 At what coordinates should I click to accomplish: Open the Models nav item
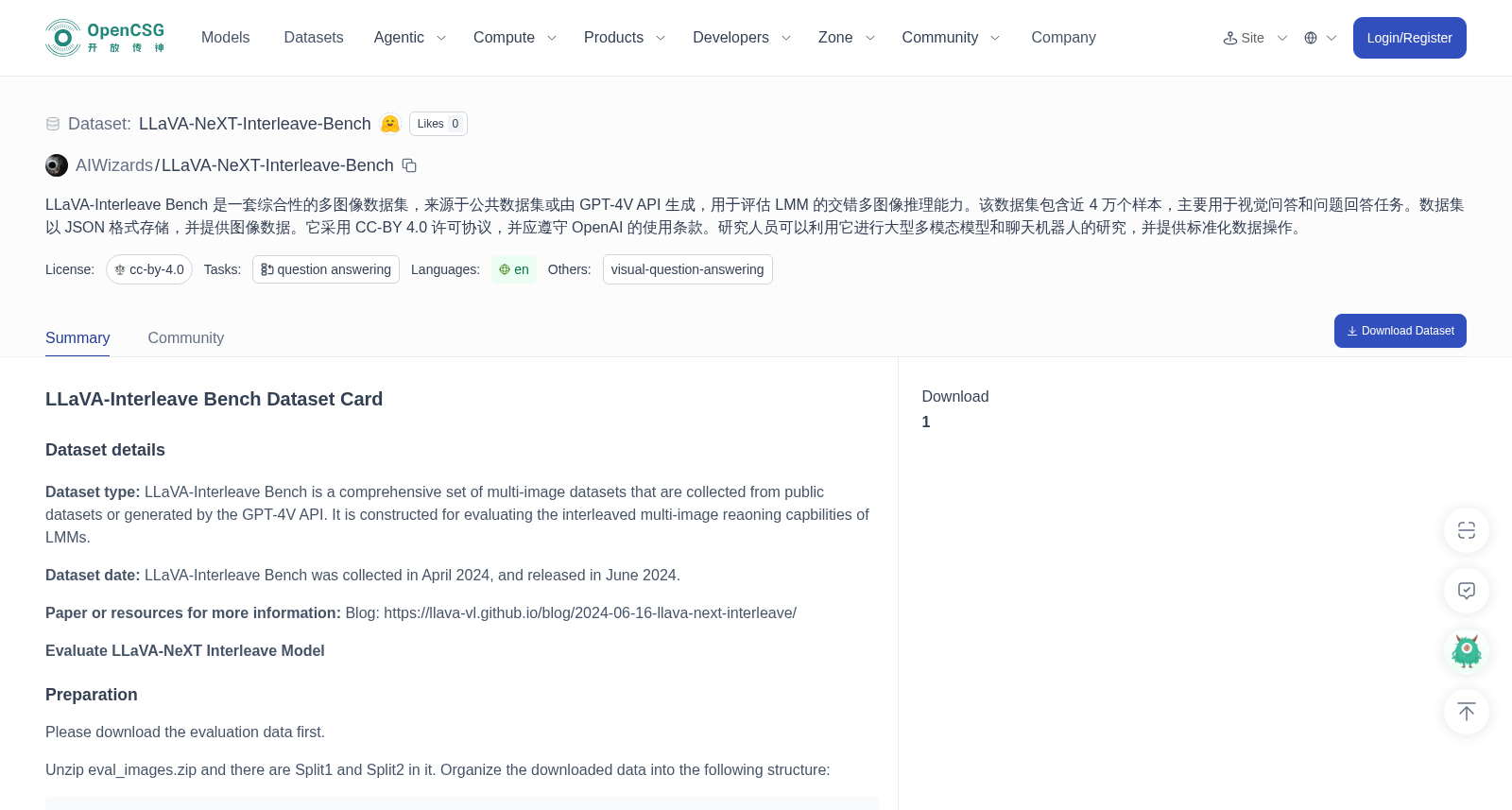[225, 38]
